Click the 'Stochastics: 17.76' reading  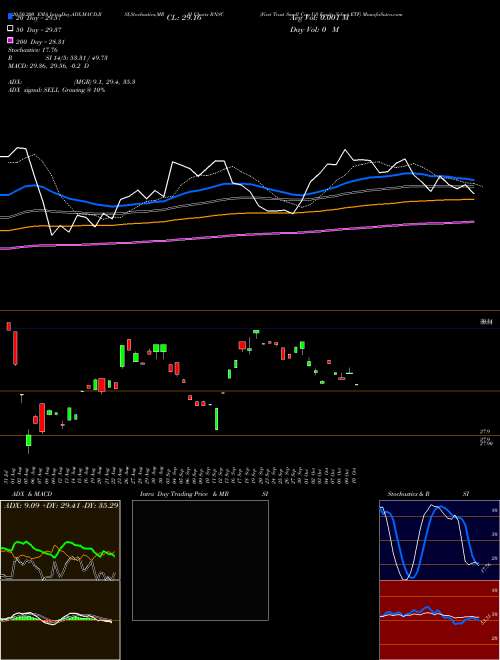(x=32, y=50)
